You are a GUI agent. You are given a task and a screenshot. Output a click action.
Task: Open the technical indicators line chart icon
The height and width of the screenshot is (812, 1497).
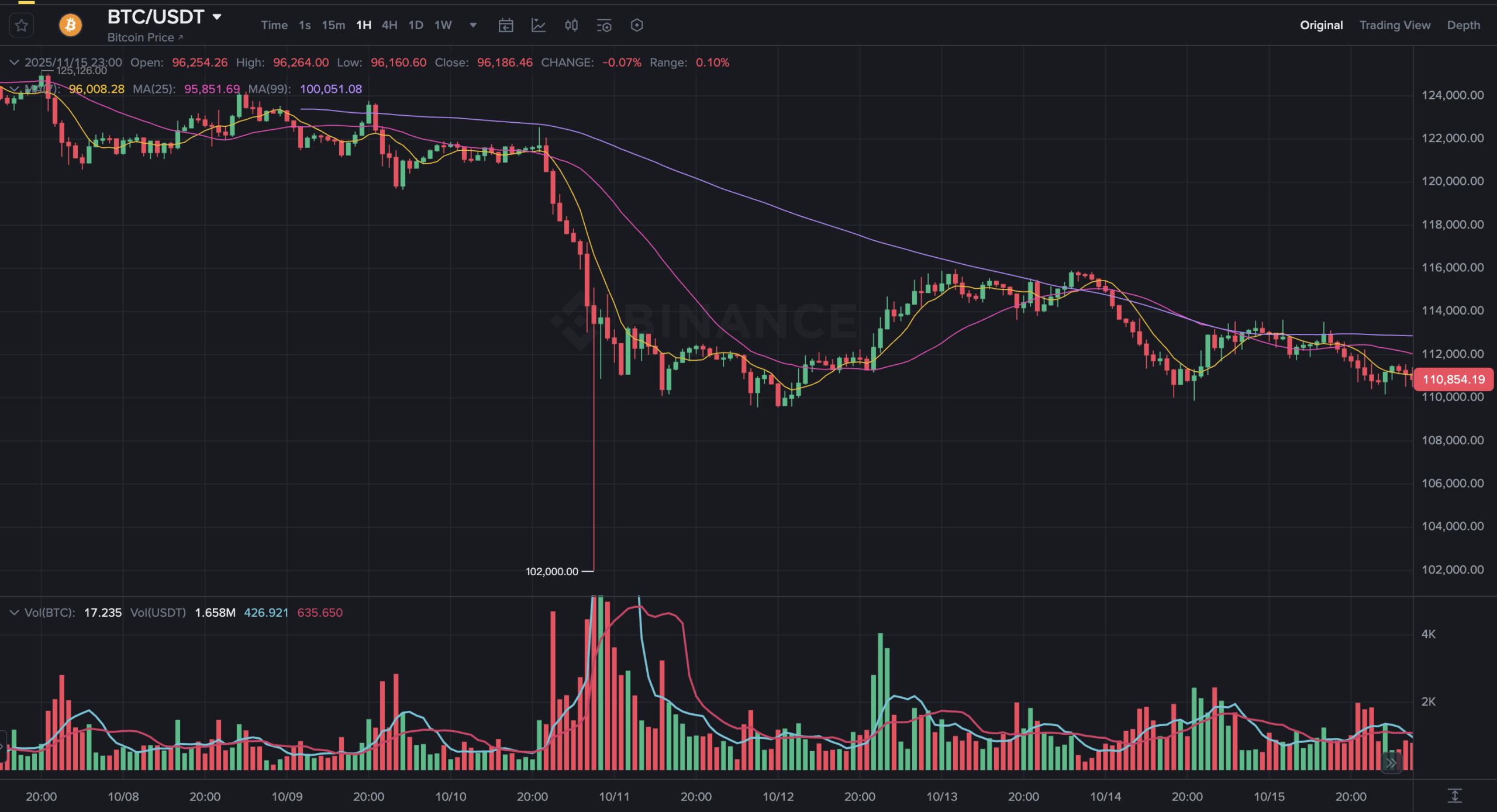pyautogui.click(x=538, y=25)
